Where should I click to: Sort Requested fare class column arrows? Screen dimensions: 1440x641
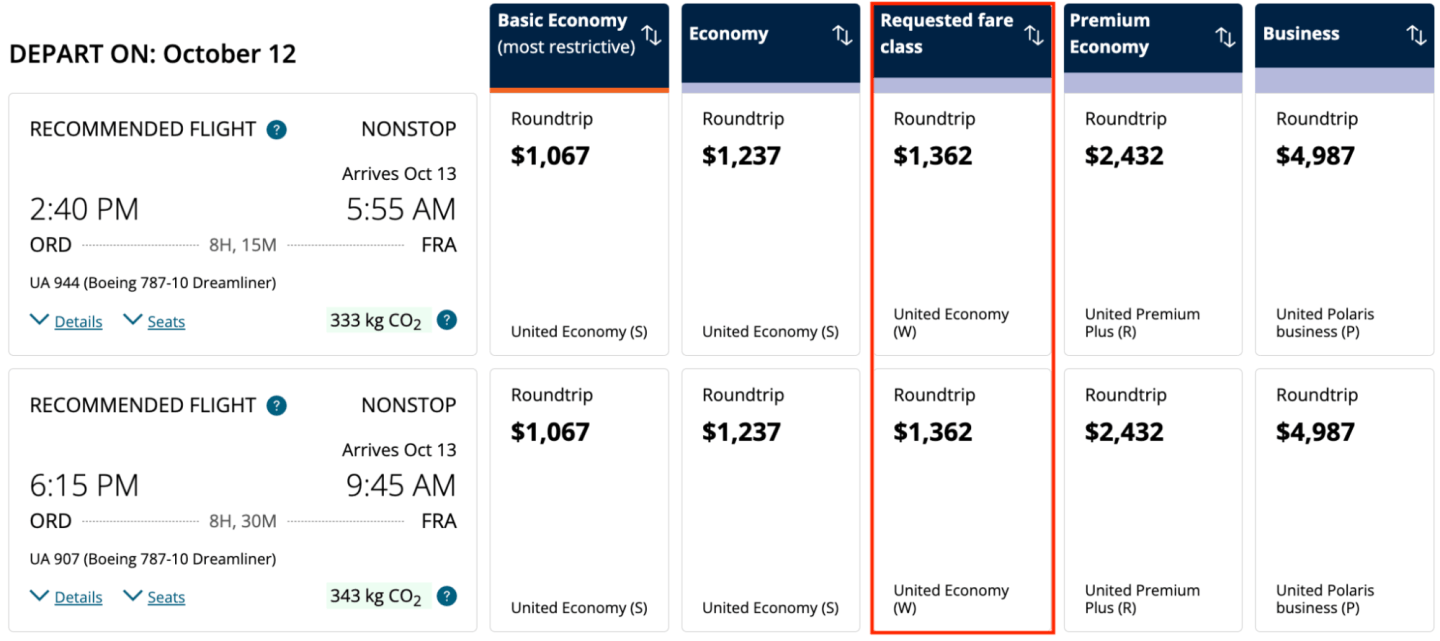(x=1033, y=36)
